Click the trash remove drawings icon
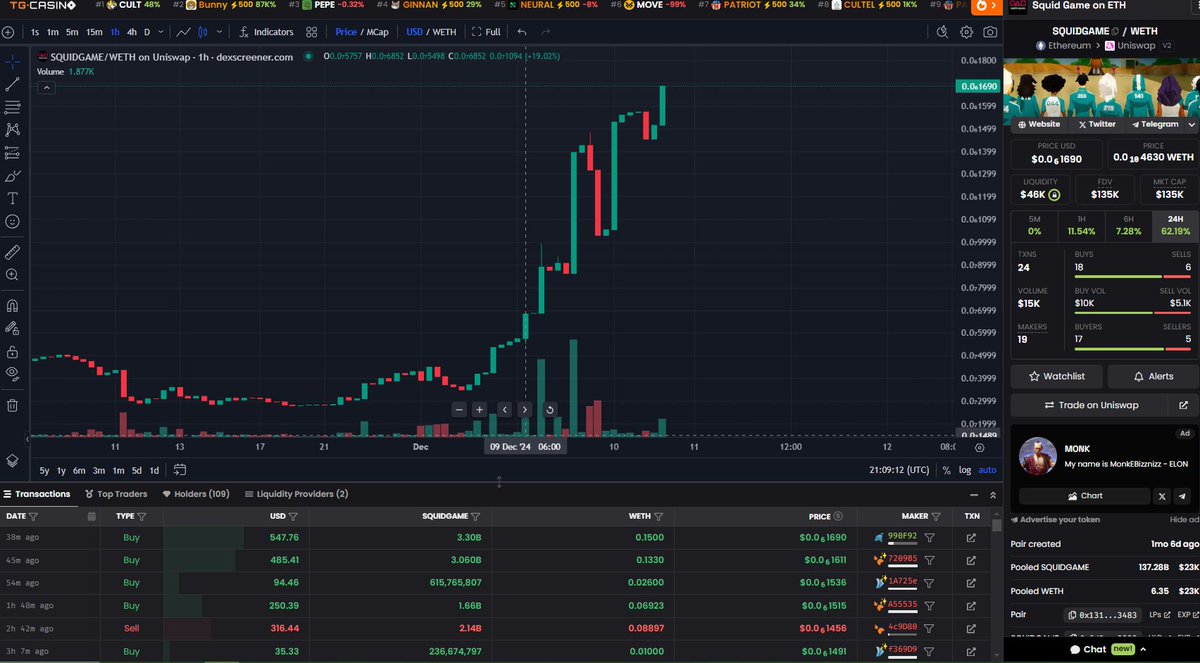This screenshot has width=1200, height=663. tap(12, 405)
